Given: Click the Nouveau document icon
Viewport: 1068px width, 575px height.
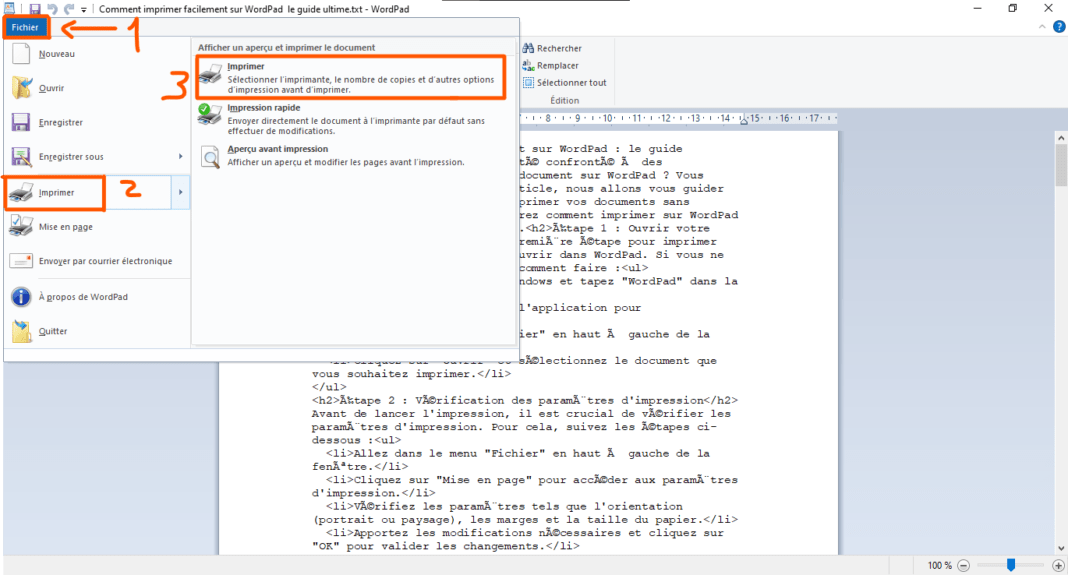Looking at the screenshot, I should pos(21,53).
